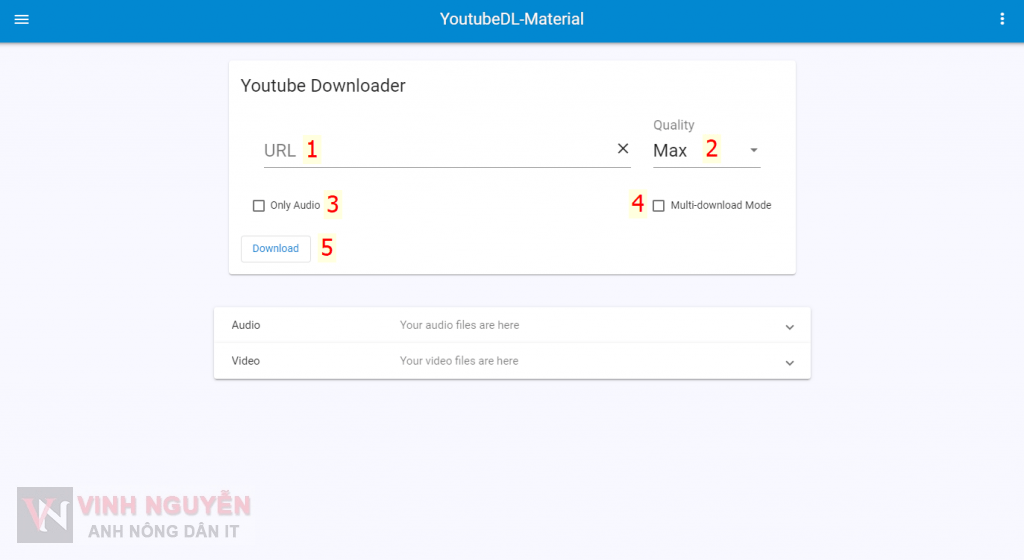Open the hamburger navigation menu
This screenshot has height=560, width=1024.
point(21,20)
